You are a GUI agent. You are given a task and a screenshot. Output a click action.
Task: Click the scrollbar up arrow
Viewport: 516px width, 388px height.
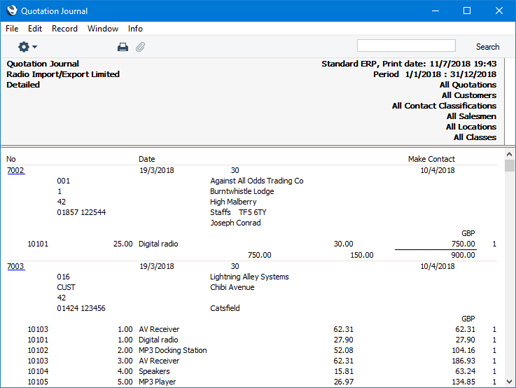tap(509, 154)
